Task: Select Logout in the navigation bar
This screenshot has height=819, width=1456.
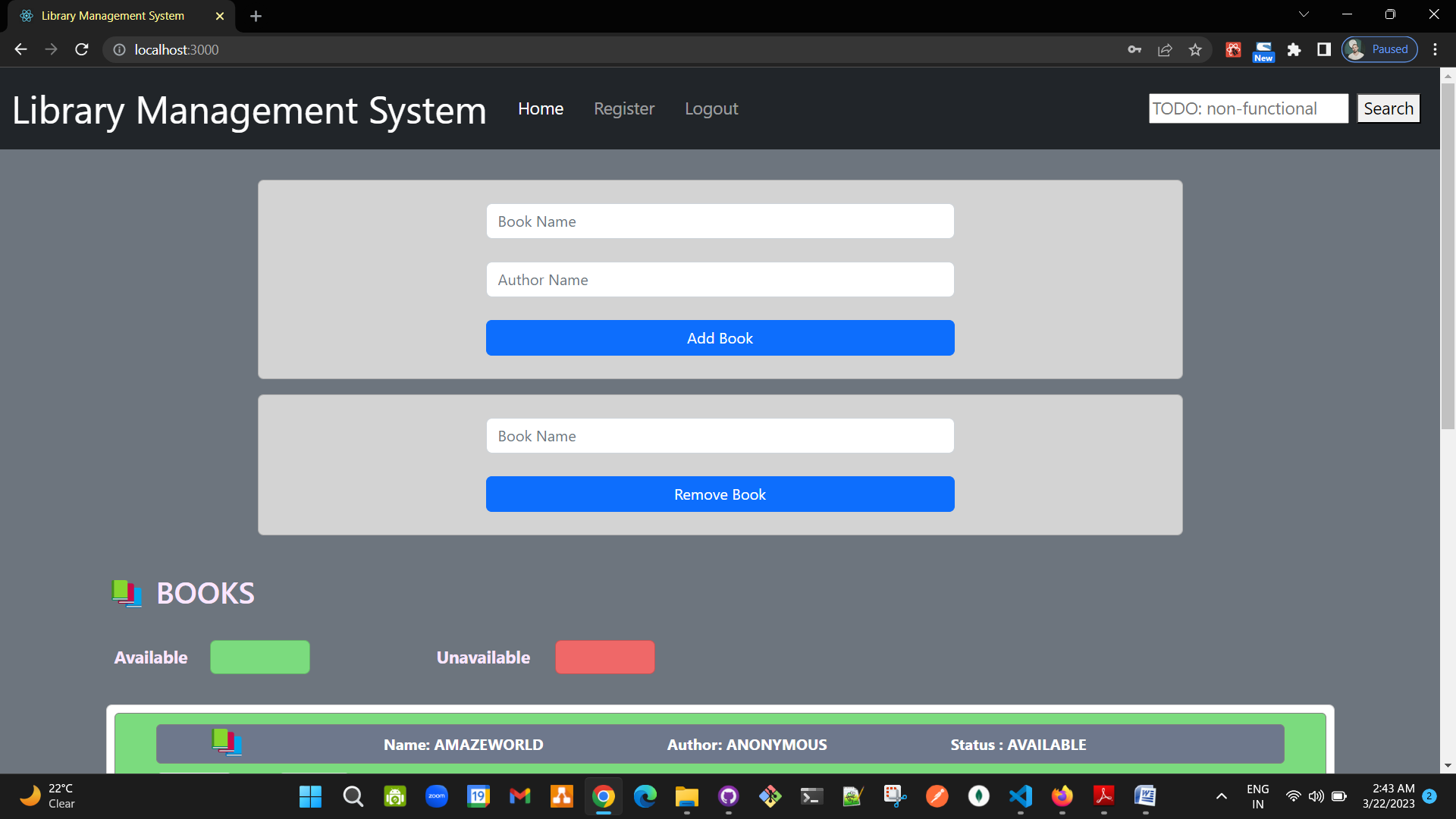Action: 711,108
